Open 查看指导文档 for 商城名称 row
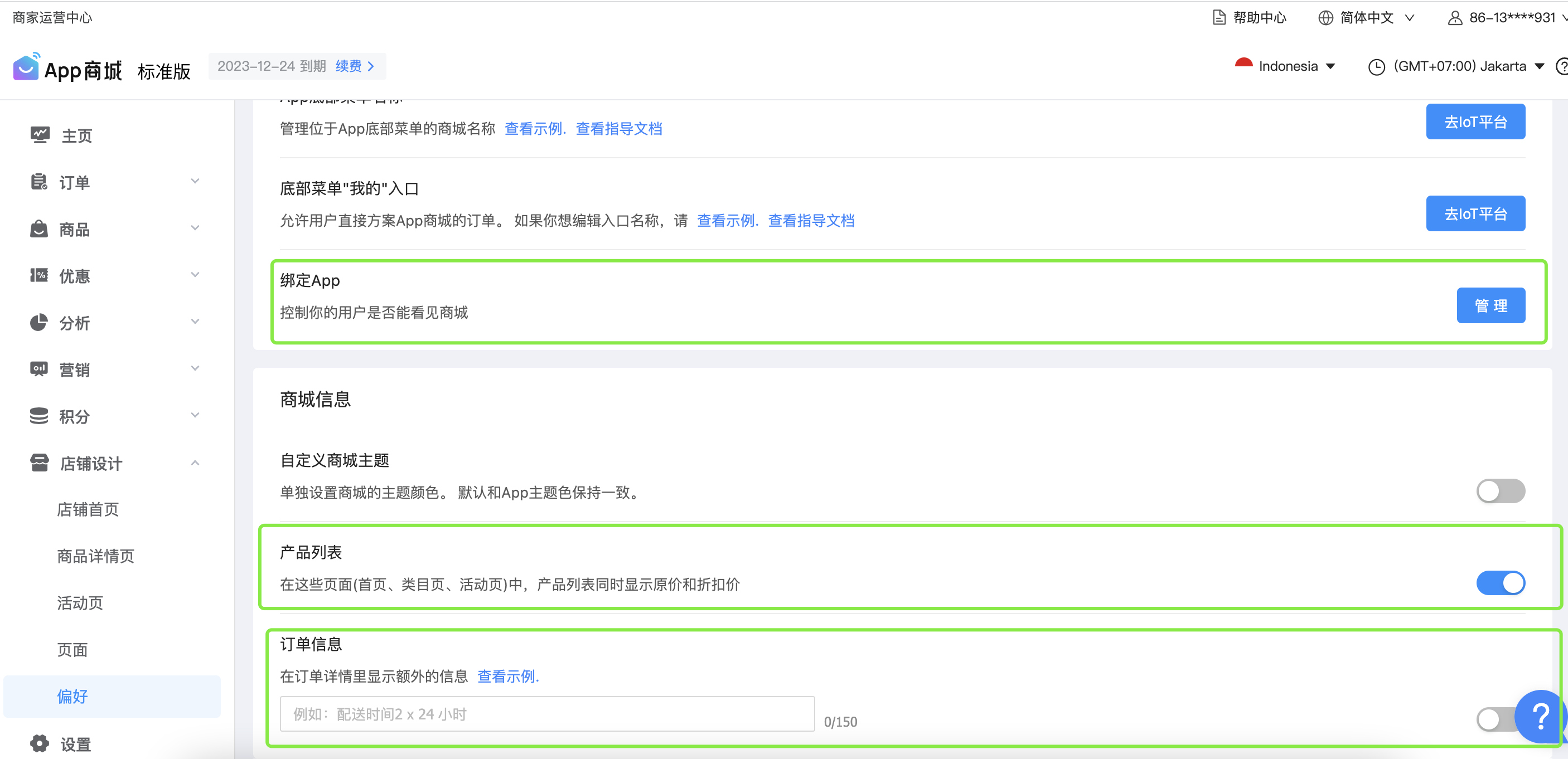Viewport: 1568px width, 759px height. [619, 128]
